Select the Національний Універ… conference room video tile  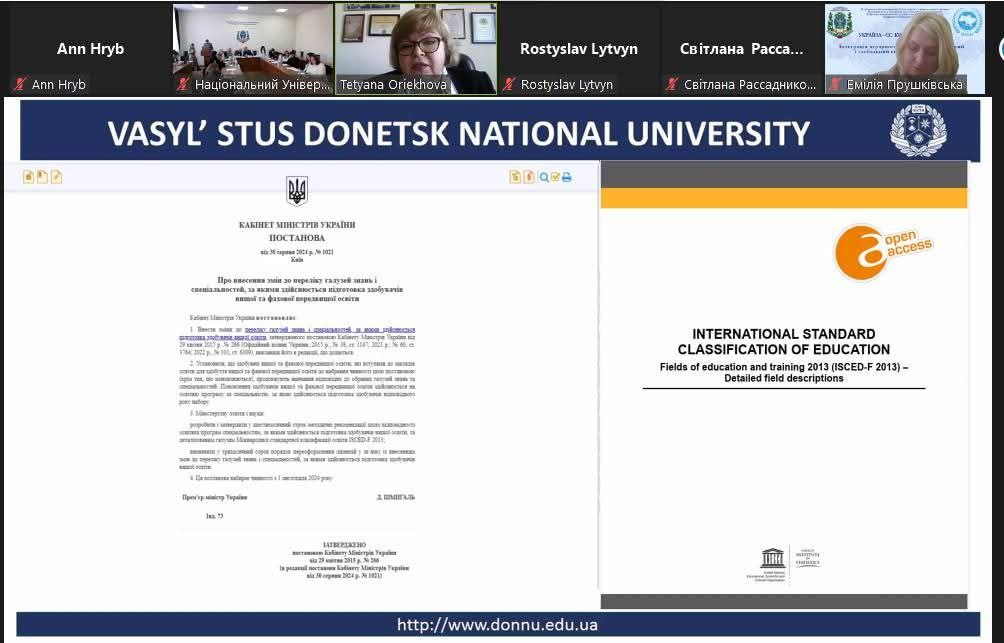tap(253, 49)
